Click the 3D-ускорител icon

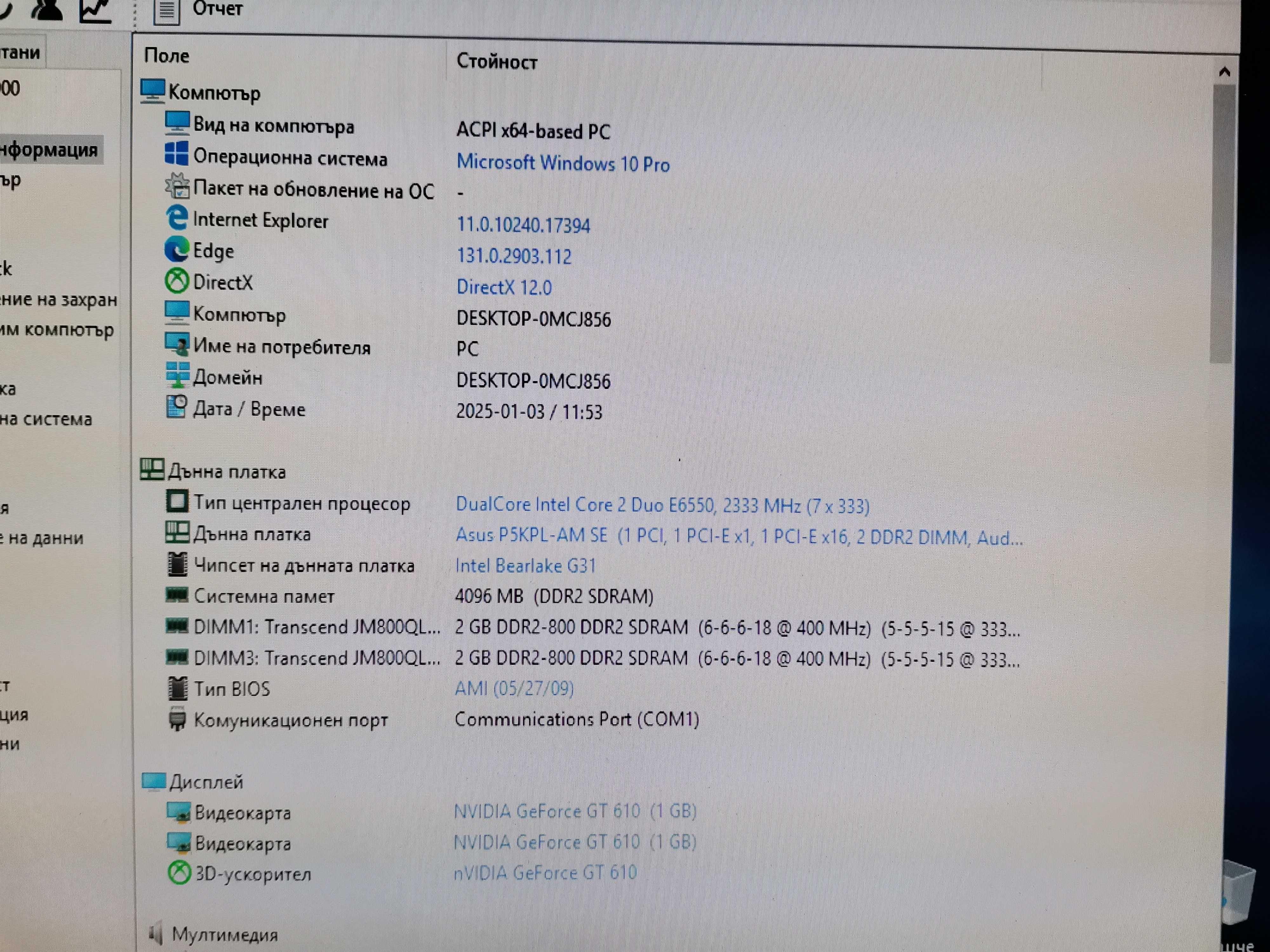[179, 873]
